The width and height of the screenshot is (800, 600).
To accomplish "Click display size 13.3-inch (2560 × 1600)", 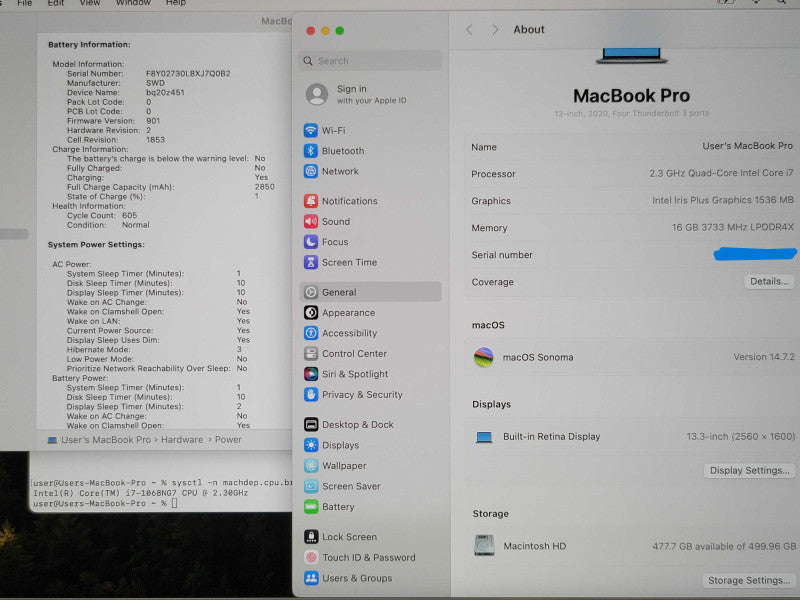I will [x=740, y=436].
